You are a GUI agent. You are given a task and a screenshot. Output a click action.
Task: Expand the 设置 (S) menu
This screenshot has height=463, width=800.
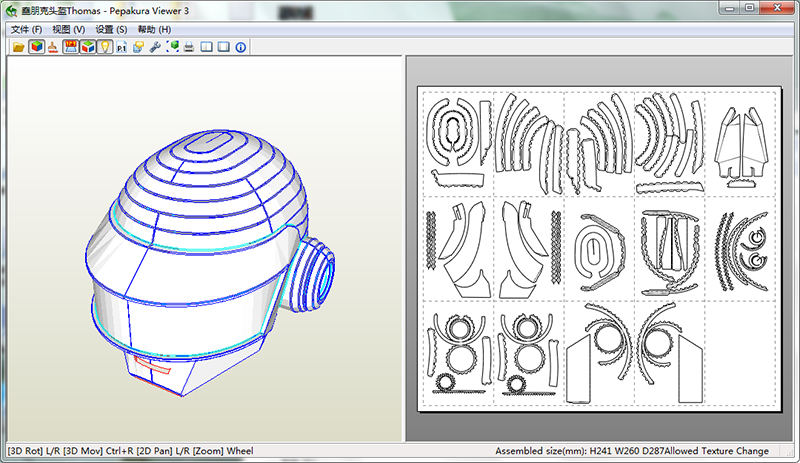pyautogui.click(x=111, y=29)
